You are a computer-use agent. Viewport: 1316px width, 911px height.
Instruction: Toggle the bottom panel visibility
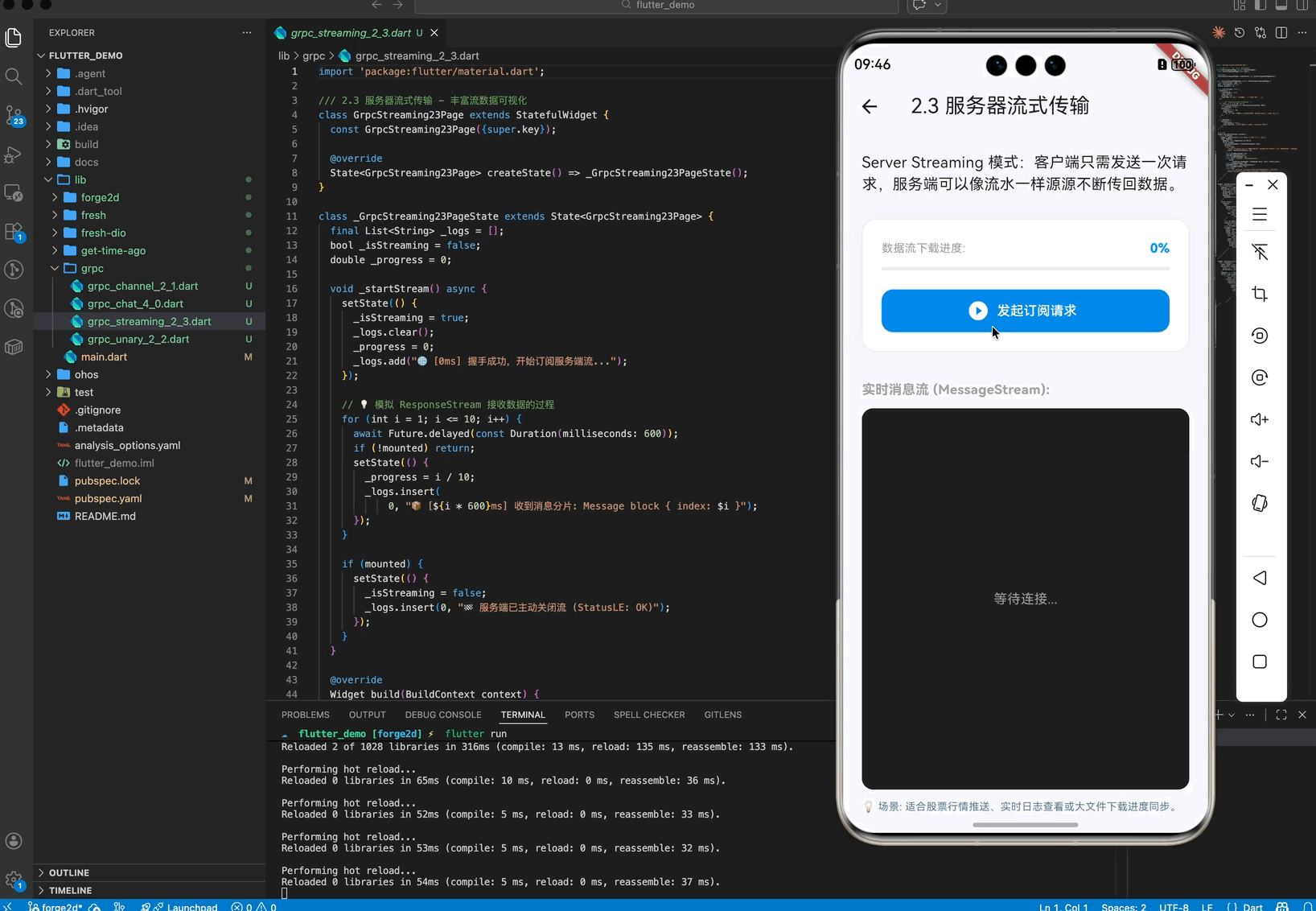tap(1281, 6)
